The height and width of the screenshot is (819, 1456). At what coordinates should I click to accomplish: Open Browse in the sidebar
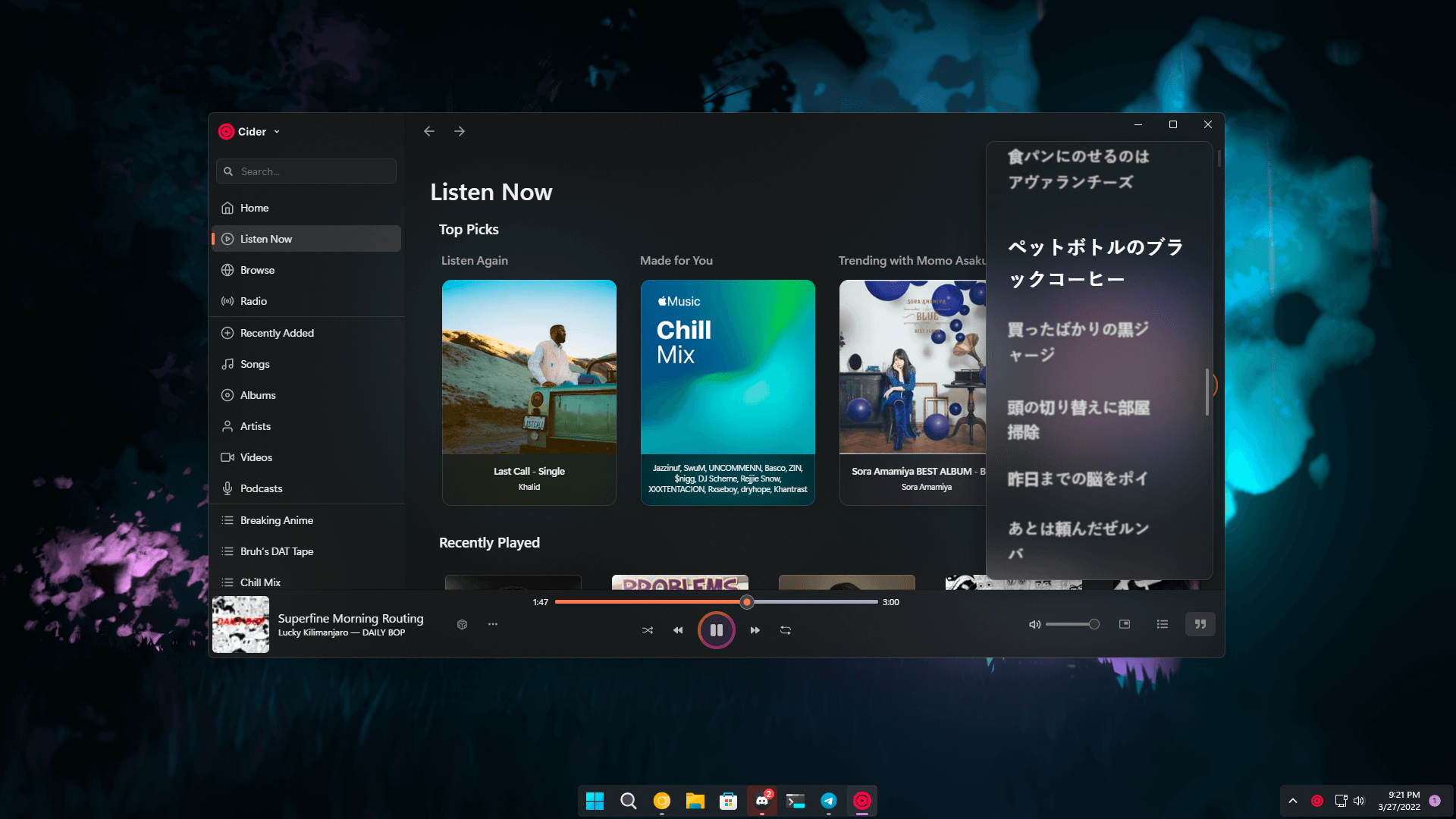(258, 270)
